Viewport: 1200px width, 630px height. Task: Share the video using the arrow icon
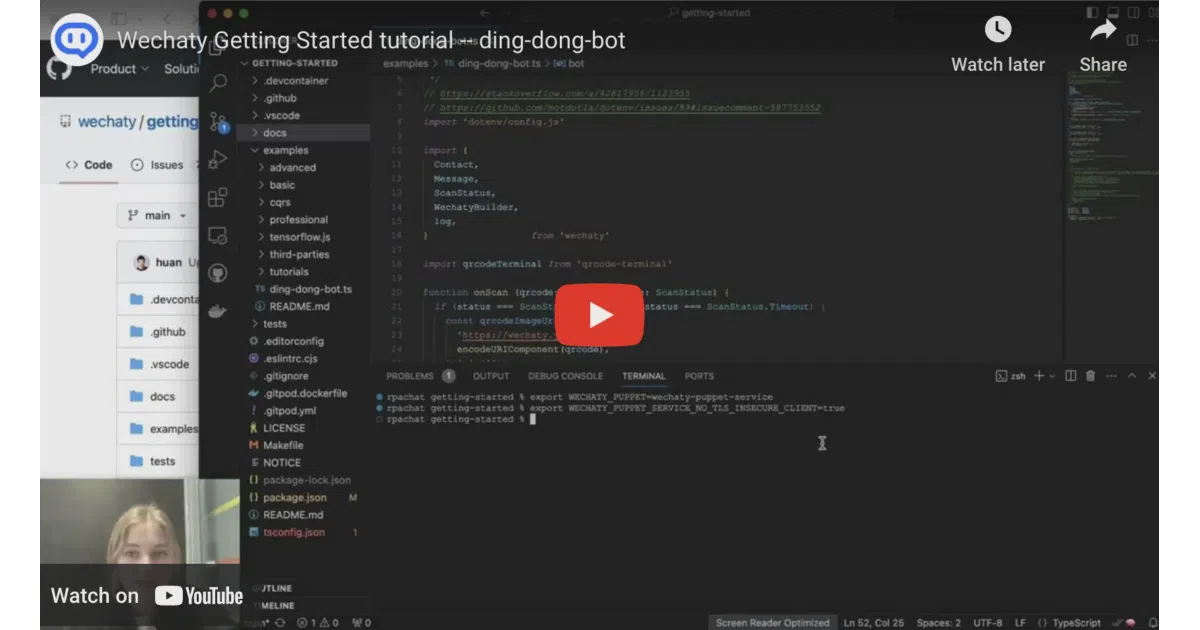click(x=1103, y=45)
